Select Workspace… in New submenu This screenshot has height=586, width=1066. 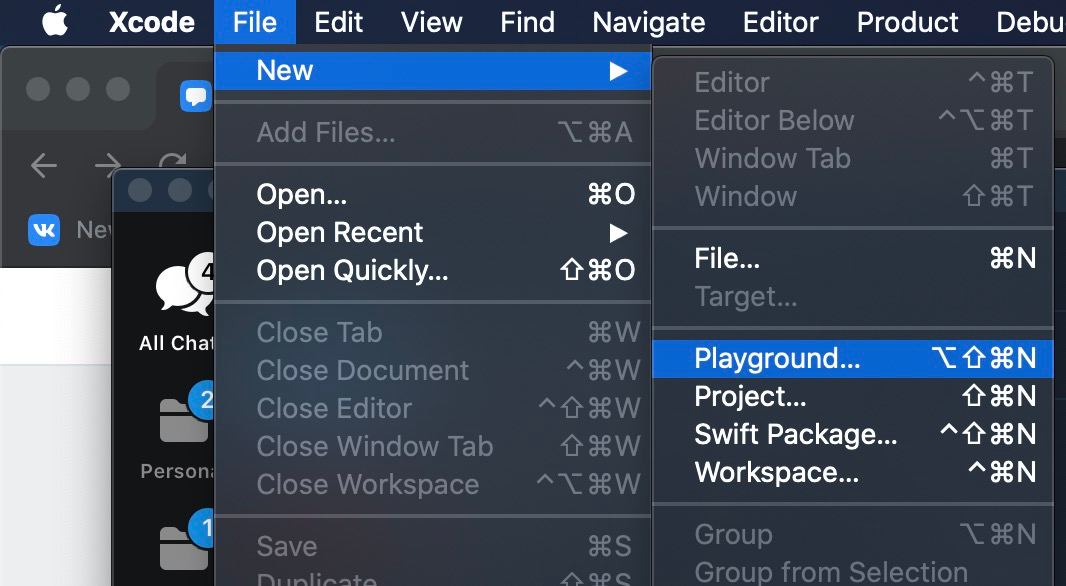(x=853, y=472)
